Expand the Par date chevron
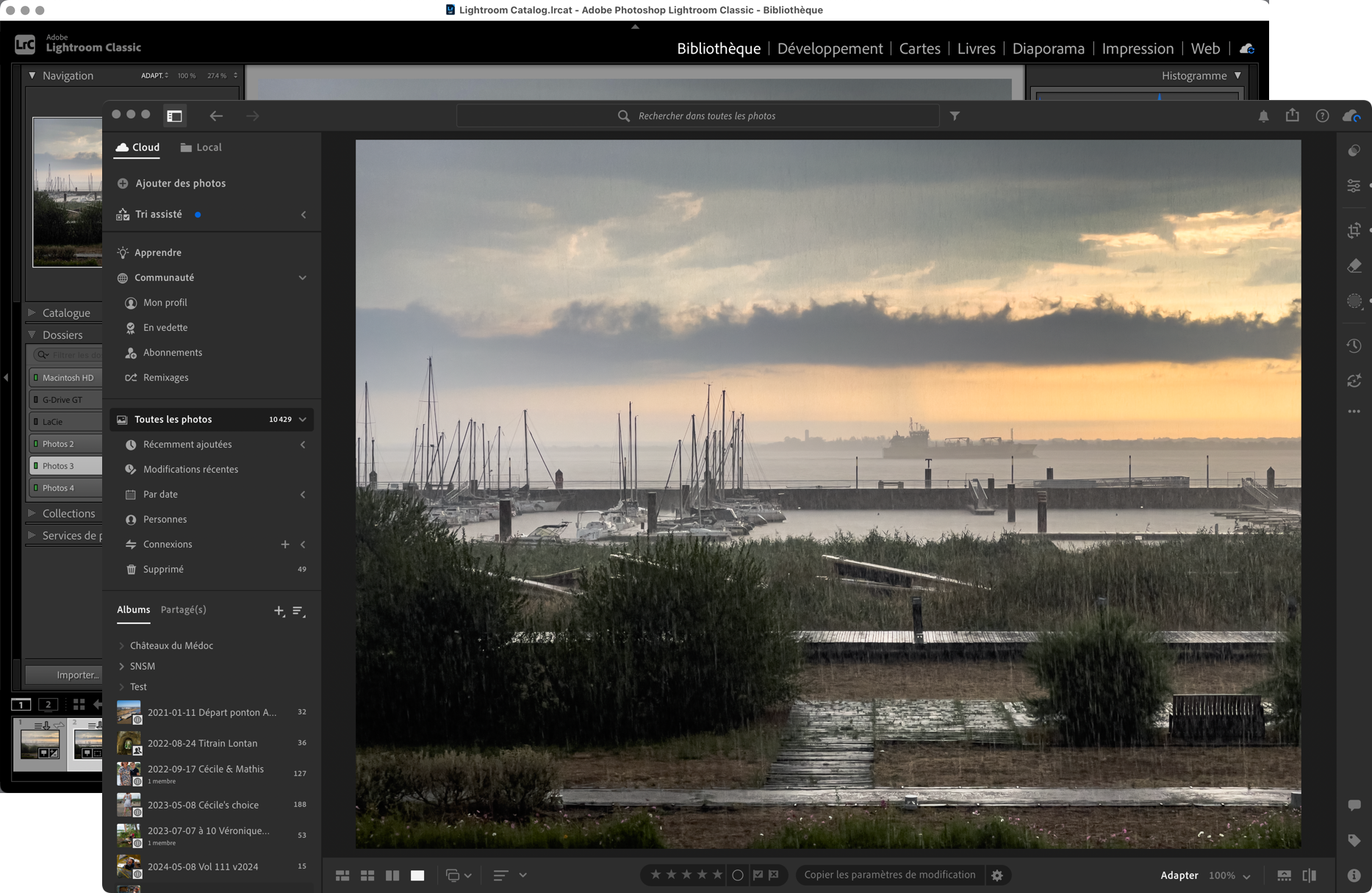The width and height of the screenshot is (1372, 893). coord(303,495)
